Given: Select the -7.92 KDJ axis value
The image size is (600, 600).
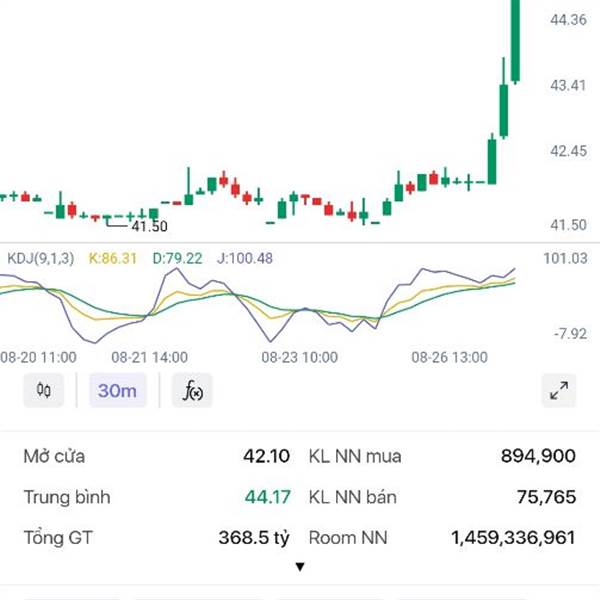Looking at the screenshot, I should coord(570,334).
